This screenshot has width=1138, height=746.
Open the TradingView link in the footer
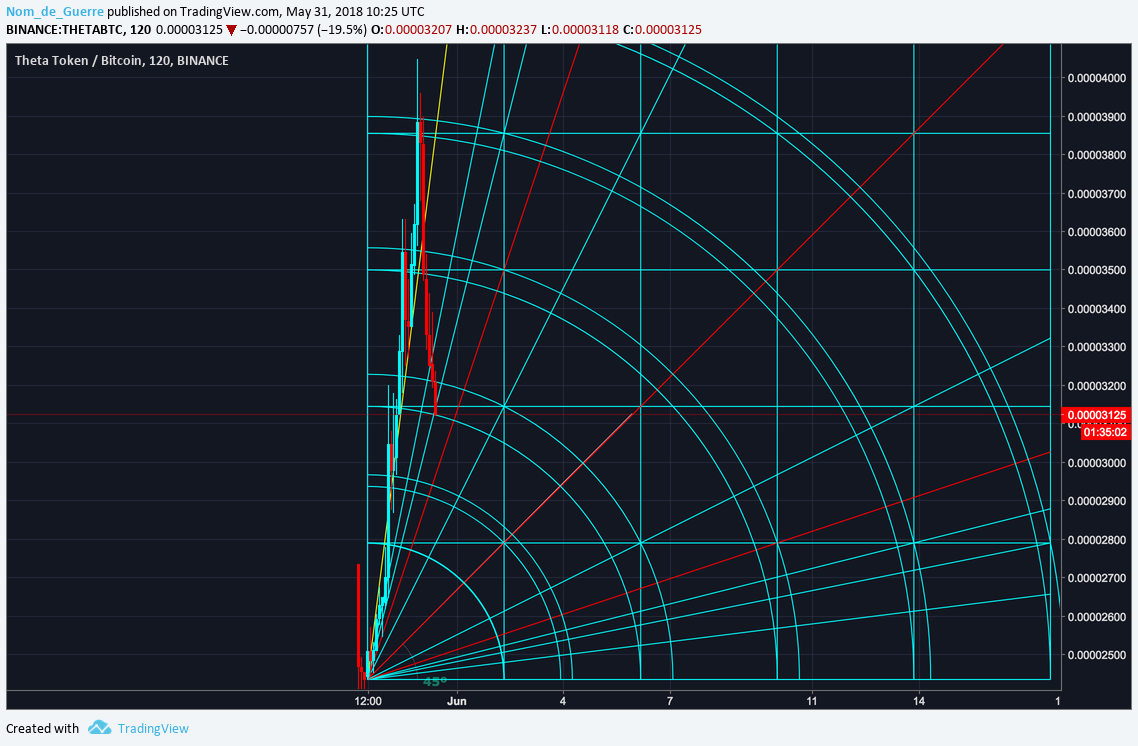[153, 729]
